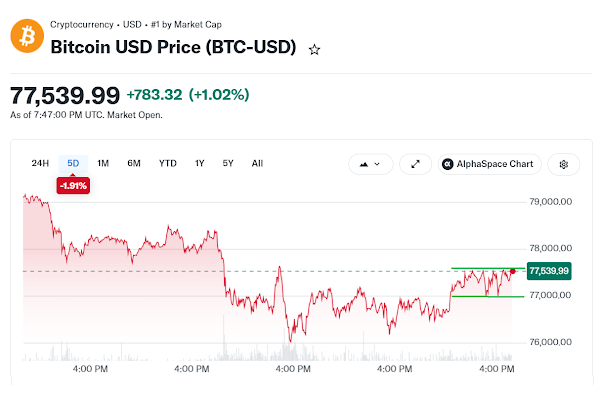Select the 5Y time range

(228, 163)
